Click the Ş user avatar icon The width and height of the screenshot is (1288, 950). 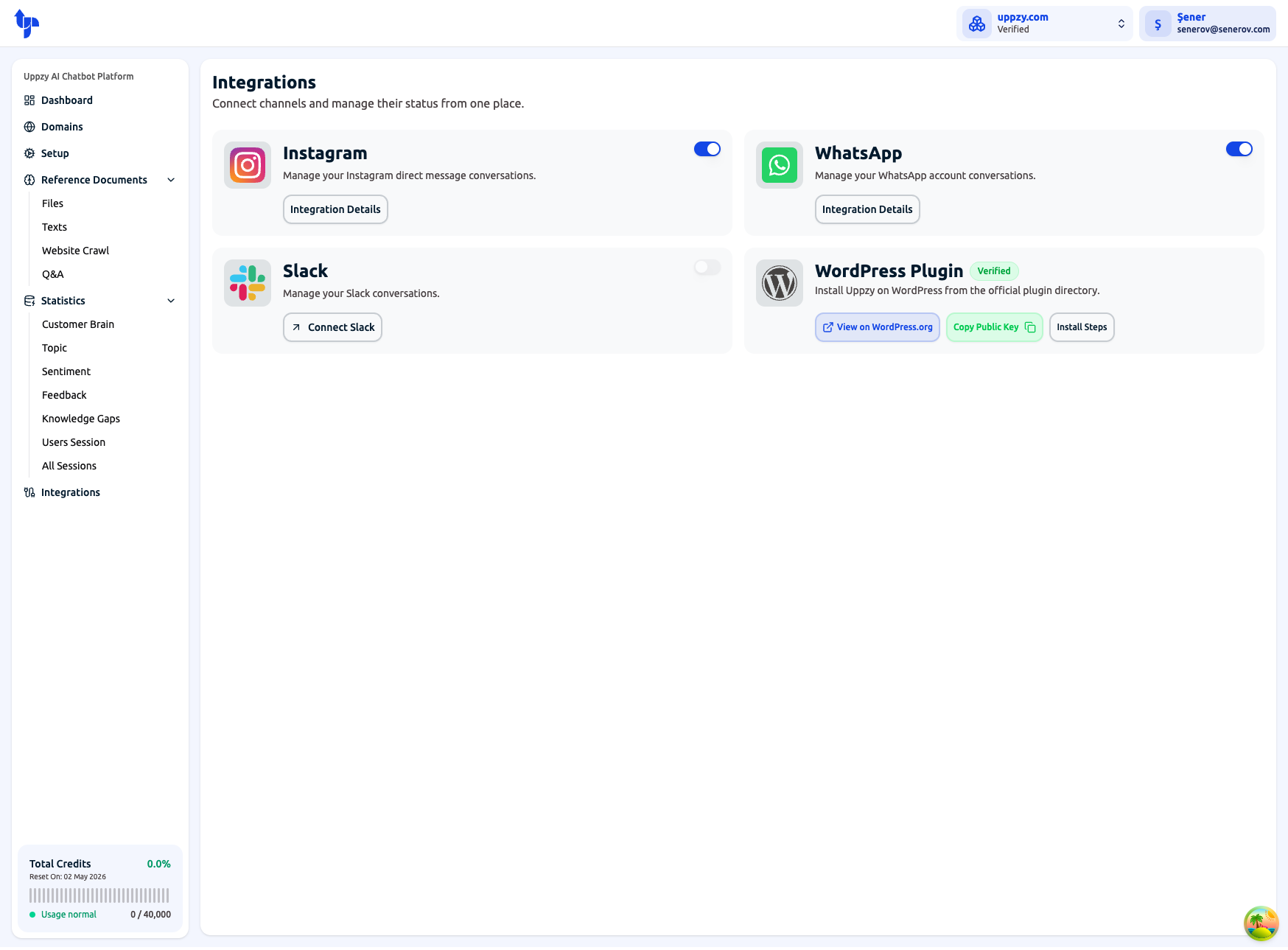(1158, 24)
